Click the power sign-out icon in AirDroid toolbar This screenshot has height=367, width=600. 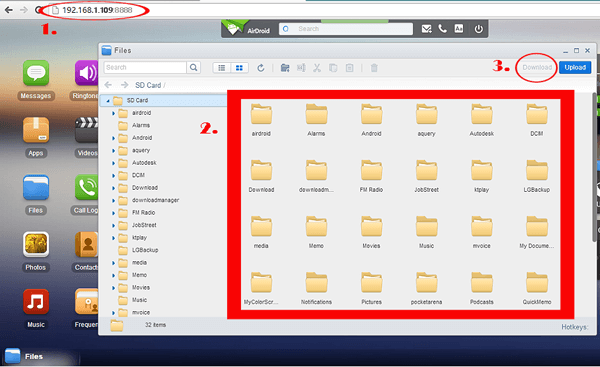click(x=478, y=29)
